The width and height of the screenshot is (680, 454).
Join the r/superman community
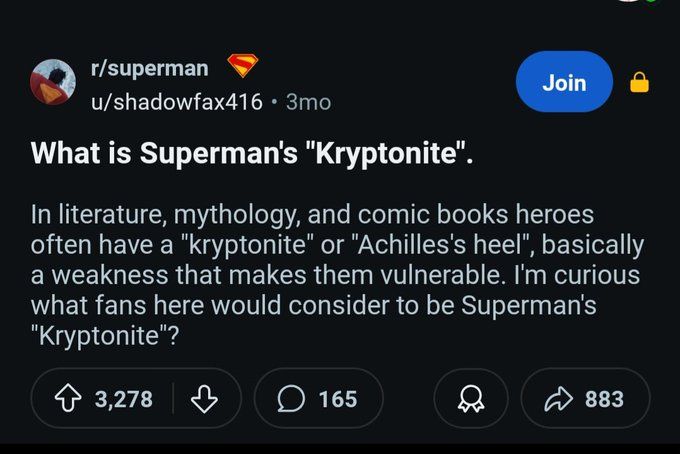click(564, 82)
